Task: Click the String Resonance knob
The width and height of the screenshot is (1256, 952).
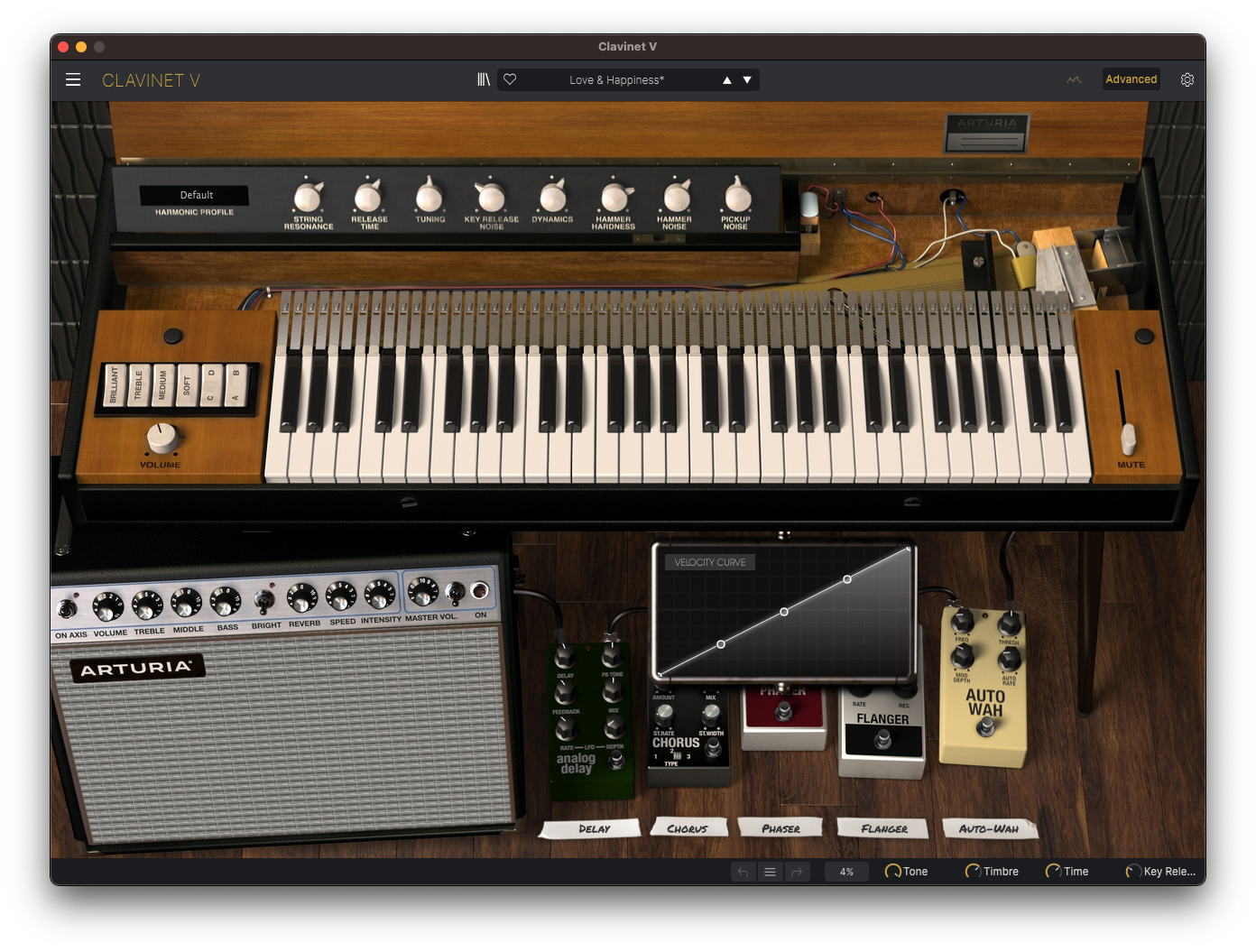Action: tap(309, 196)
